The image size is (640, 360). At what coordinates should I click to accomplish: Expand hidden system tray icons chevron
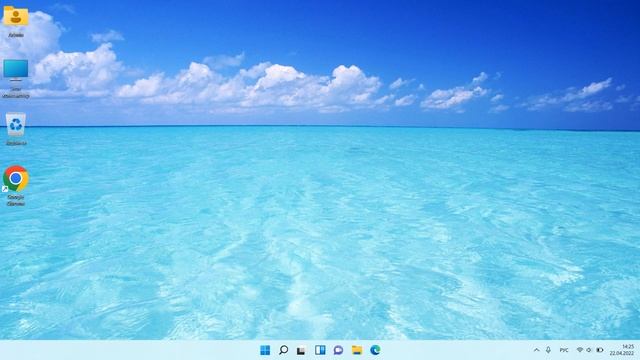[536, 350]
